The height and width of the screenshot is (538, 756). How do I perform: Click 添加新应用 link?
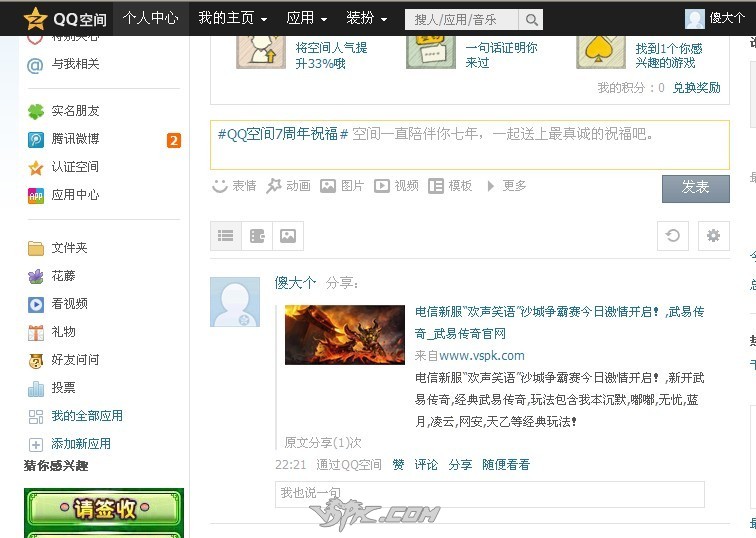81,444
